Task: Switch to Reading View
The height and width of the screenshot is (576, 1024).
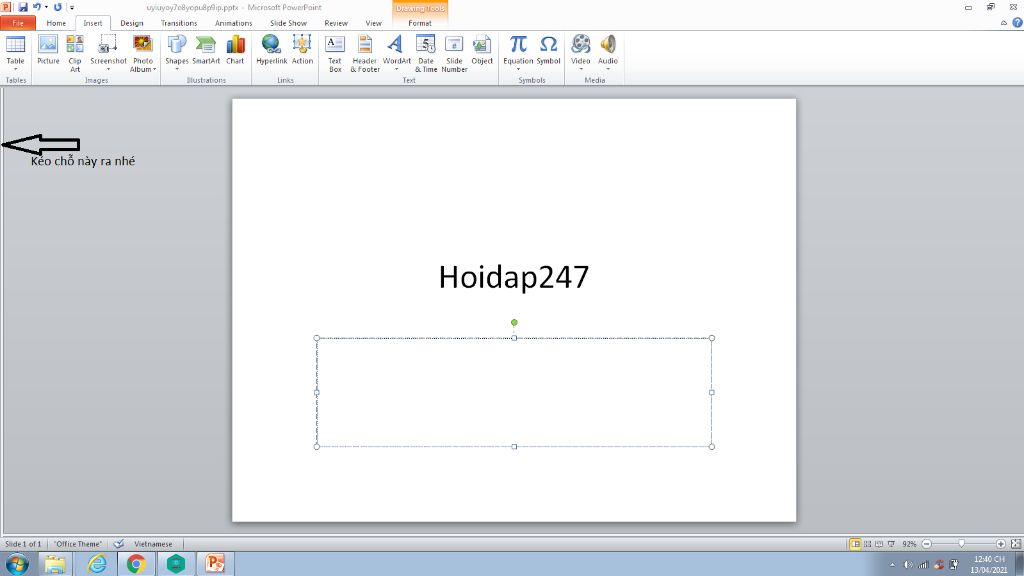Action: tap(879, 543)
